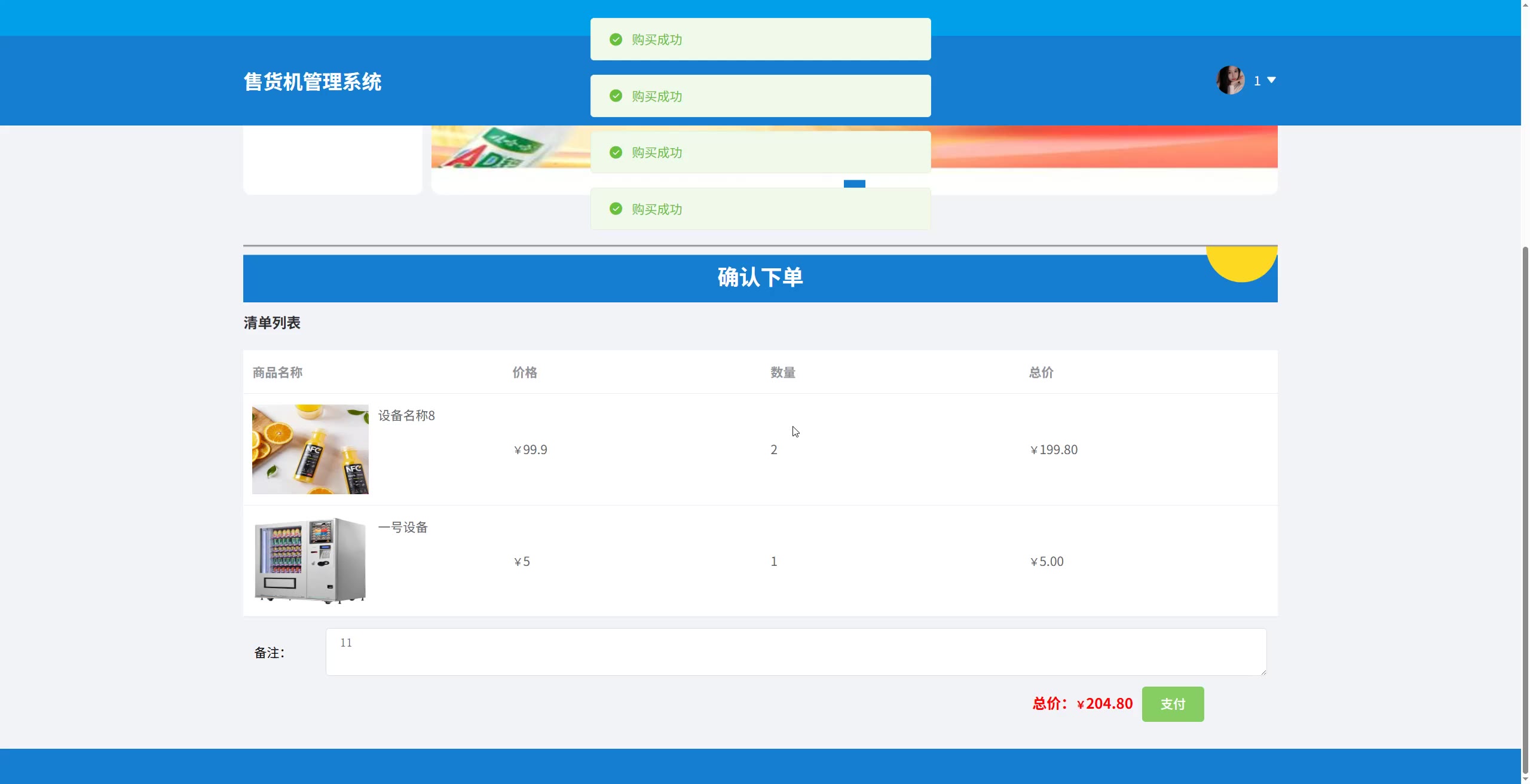
Task: Click the 确认下单 header bar
Action: point(760,278)
